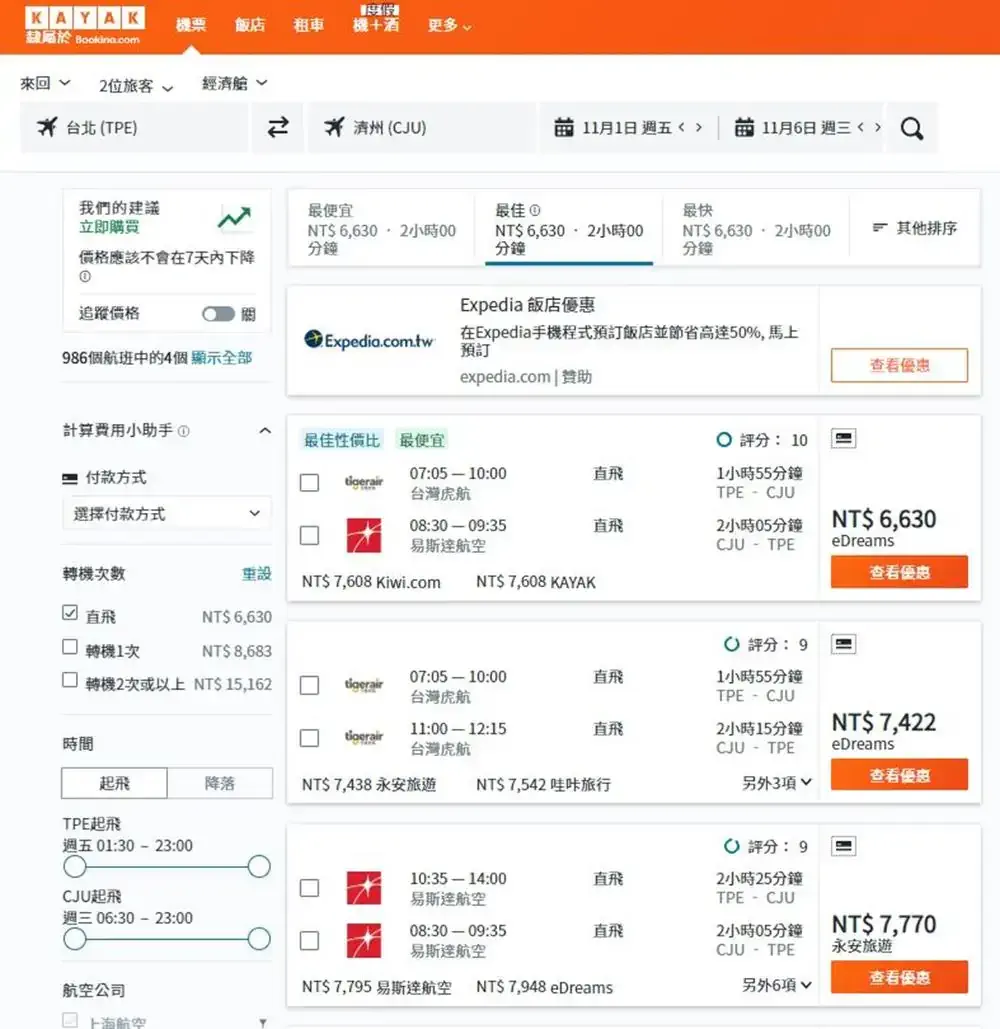Screen dimensions: 1000x1029
Task: Click the magnifier search button
Action: tap(911, 128)
